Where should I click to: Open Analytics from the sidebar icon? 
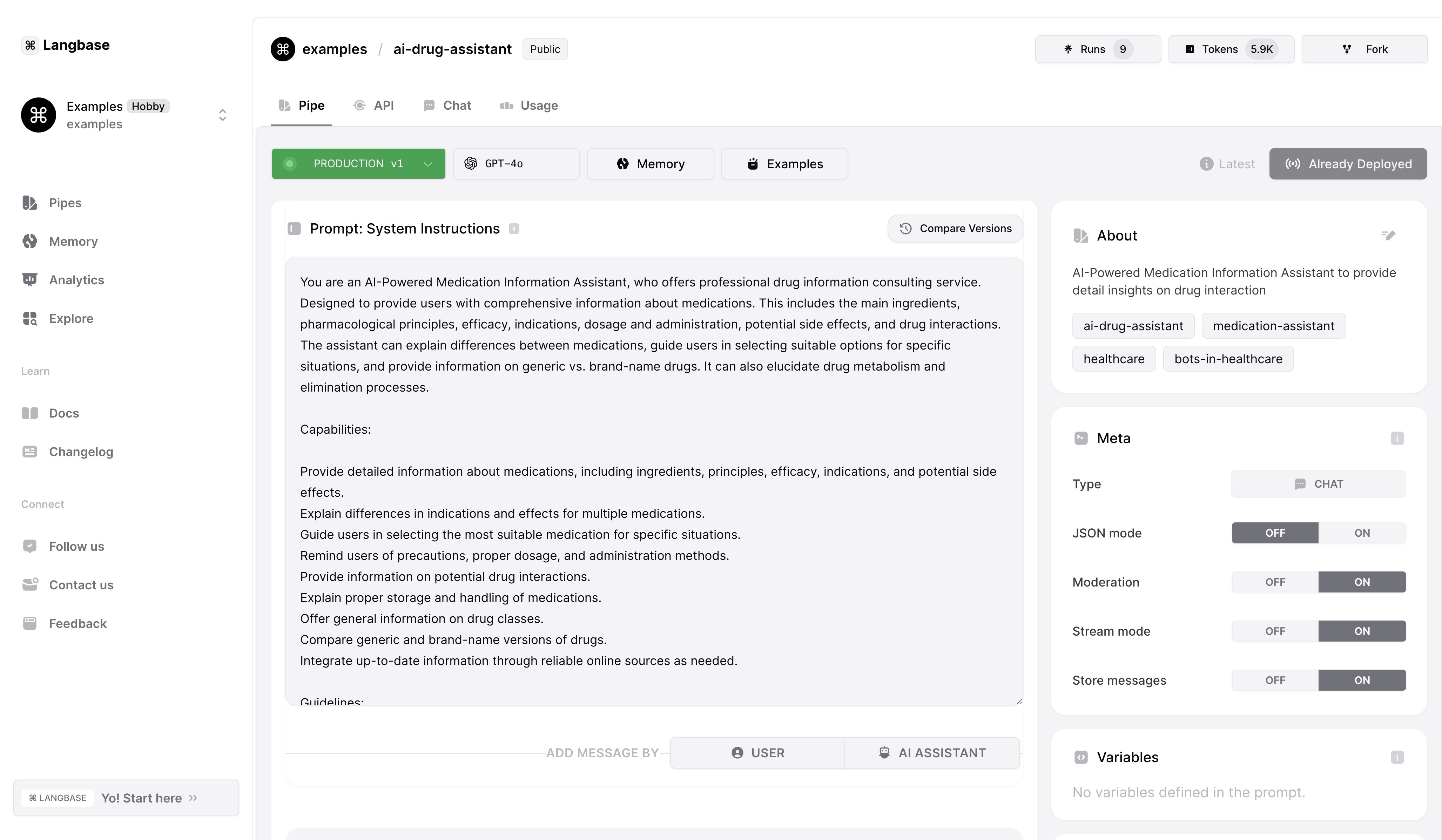click(30, 280)
